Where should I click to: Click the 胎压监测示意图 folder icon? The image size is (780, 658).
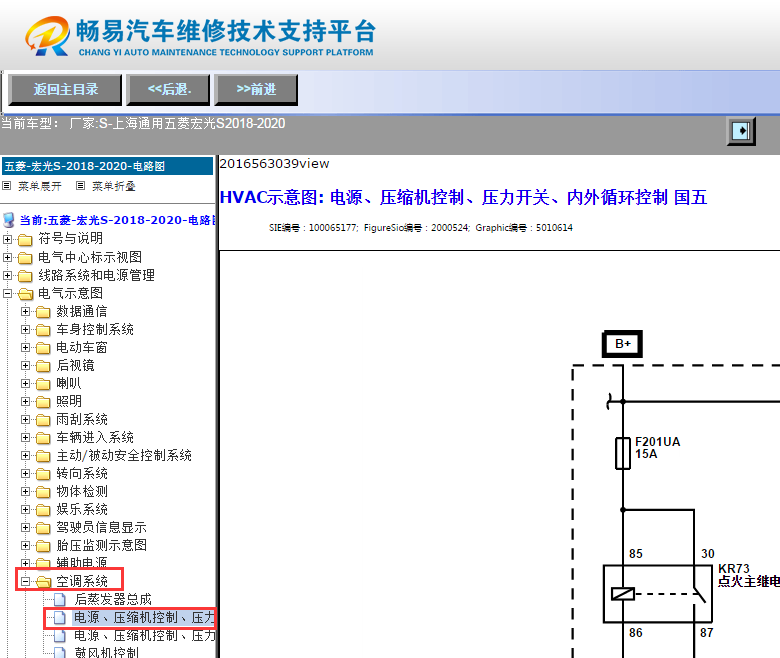[x=43, y=546]
